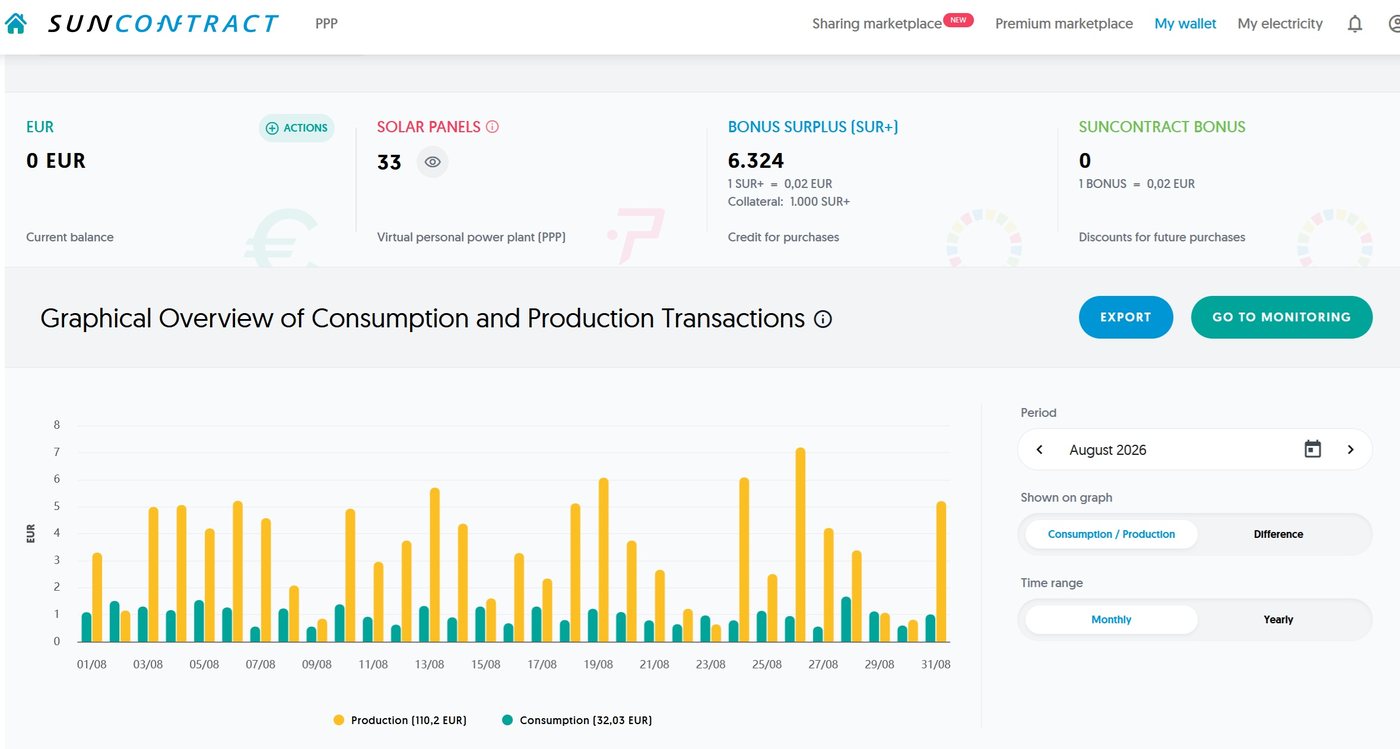Click the 13/08 production bar
The width and height of the screenshot is (1400, 749).
[x=435, y=565]
